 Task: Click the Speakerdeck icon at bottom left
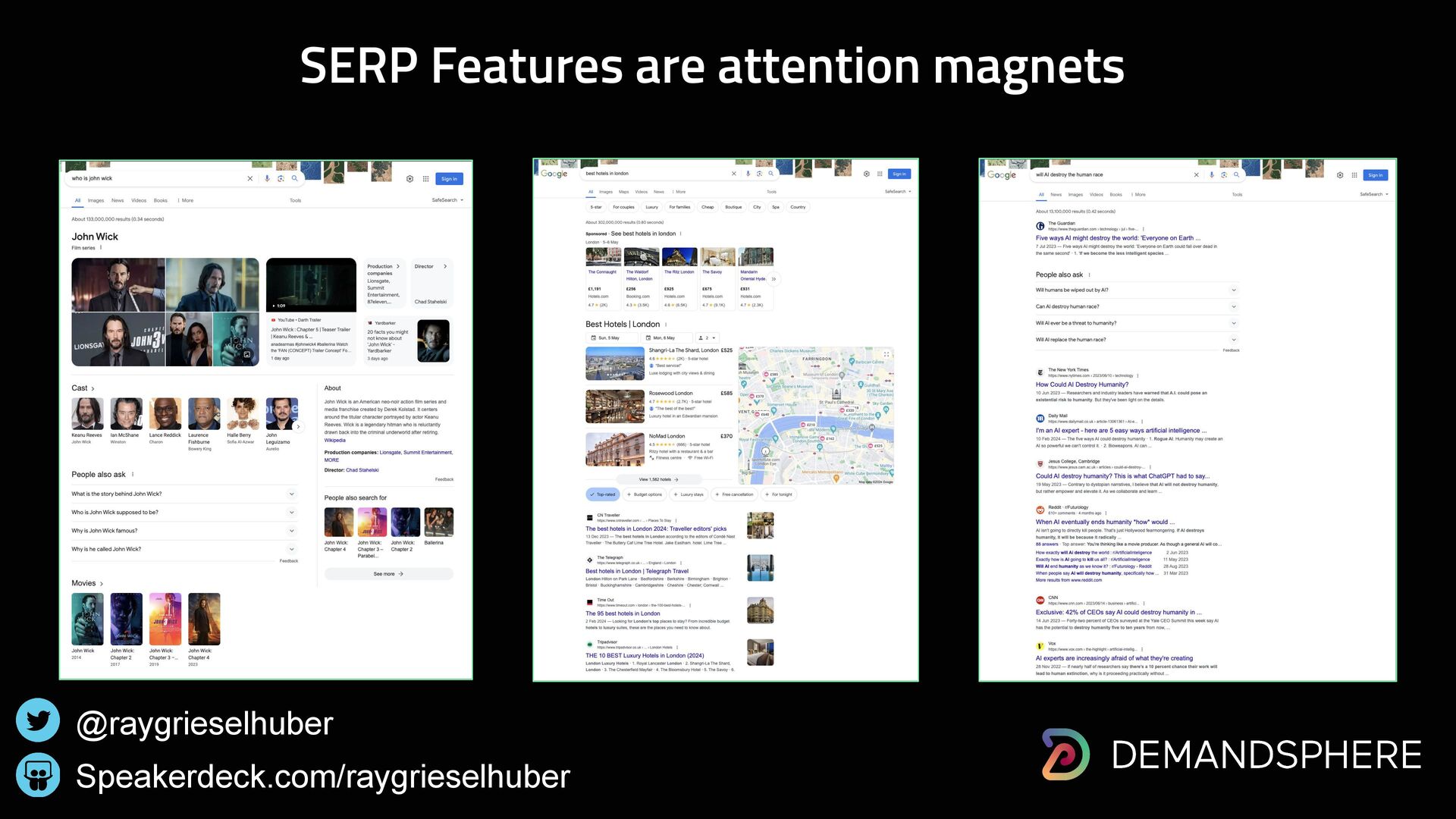click(38, 775)
